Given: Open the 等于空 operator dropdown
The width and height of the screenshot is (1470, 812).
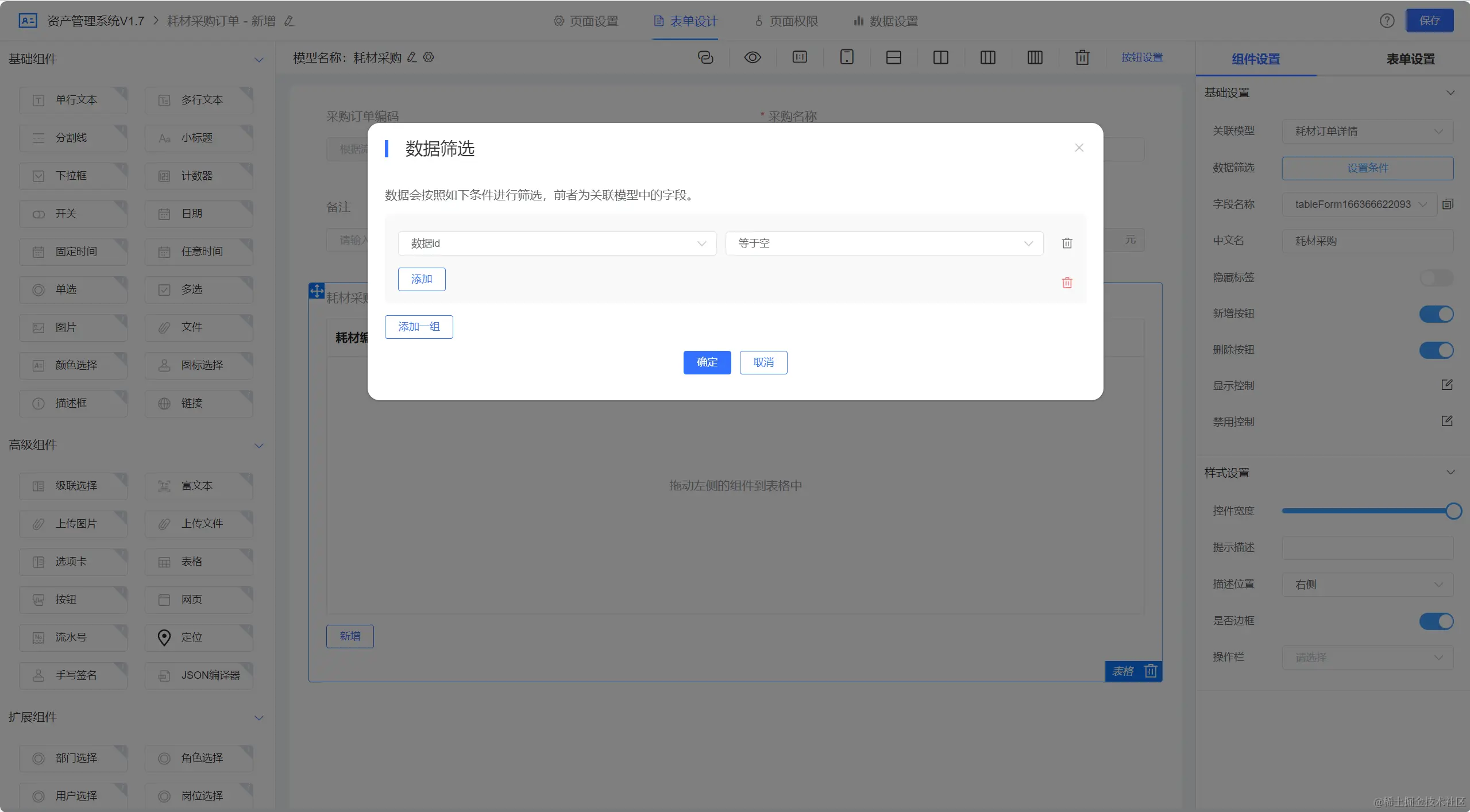Looking at the screenshot, I should point(884,243).
